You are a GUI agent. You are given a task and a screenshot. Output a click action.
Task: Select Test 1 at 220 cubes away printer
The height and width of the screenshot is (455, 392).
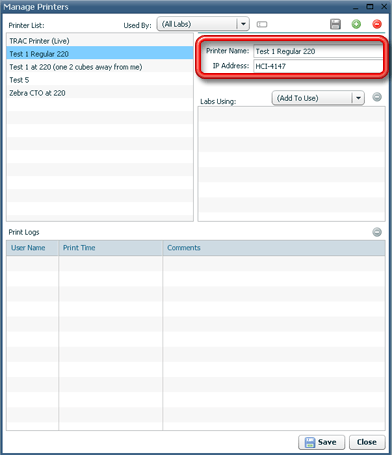(x=100, y=67)
